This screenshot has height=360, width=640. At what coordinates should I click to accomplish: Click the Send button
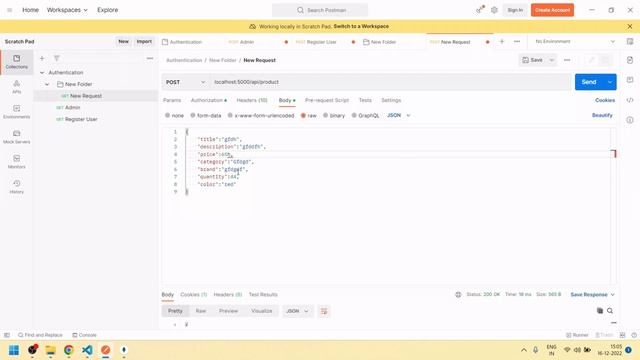589,82
